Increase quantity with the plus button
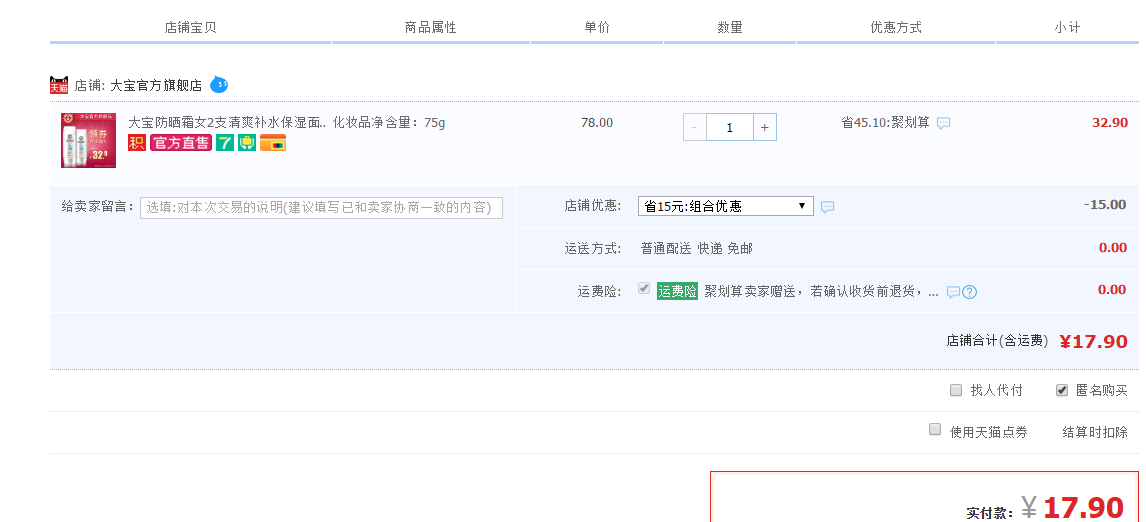This screenshot has width=1146, height=522. pos(764,127)
